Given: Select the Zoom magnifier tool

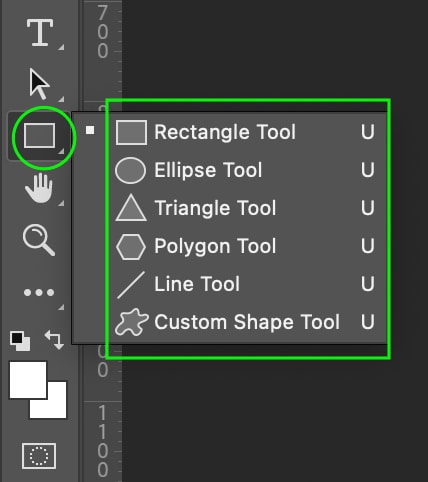Looking at the screenshot, I should coord(39,240).
